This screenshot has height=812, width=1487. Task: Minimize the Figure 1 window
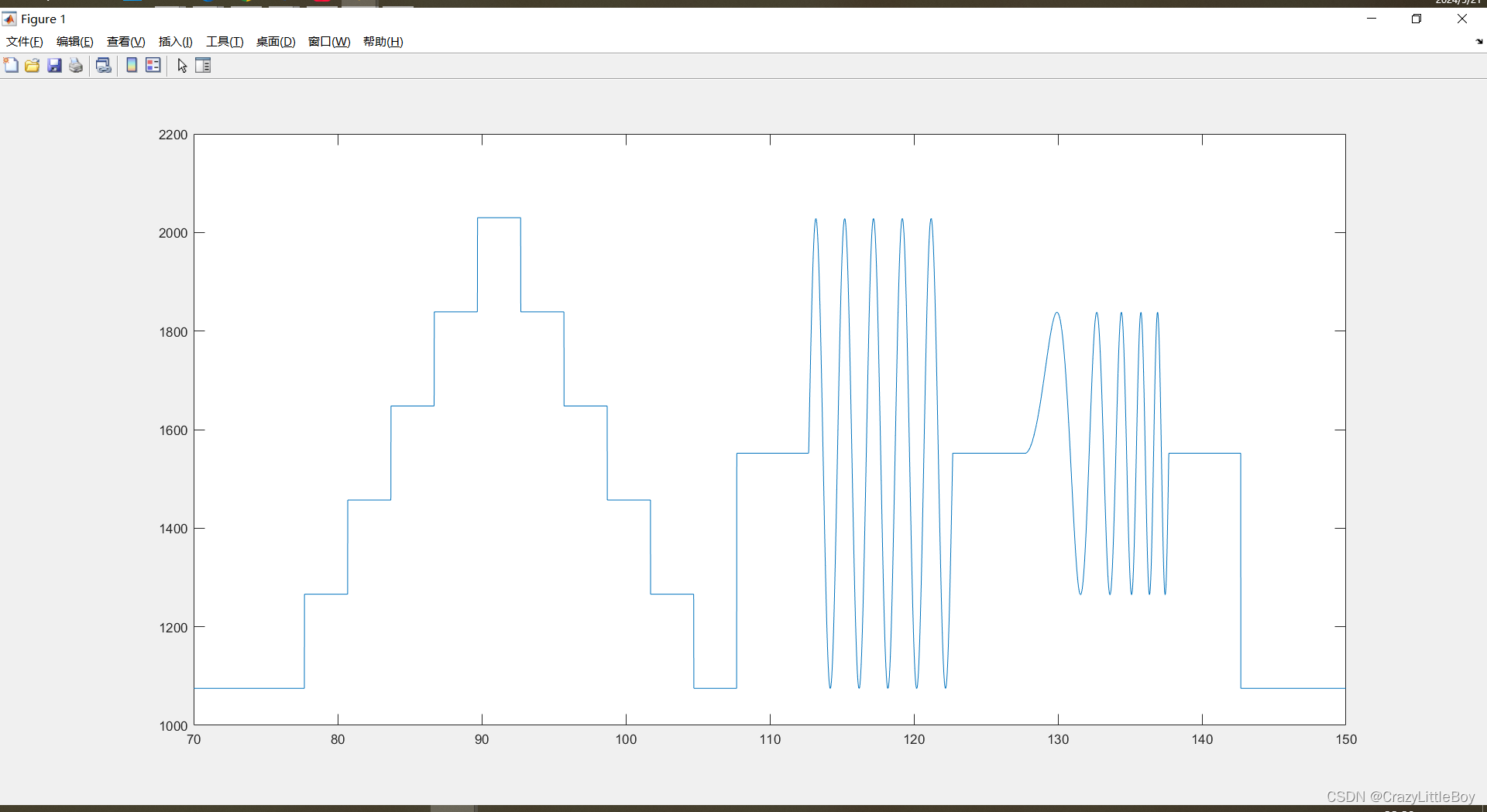[1372, 19]
